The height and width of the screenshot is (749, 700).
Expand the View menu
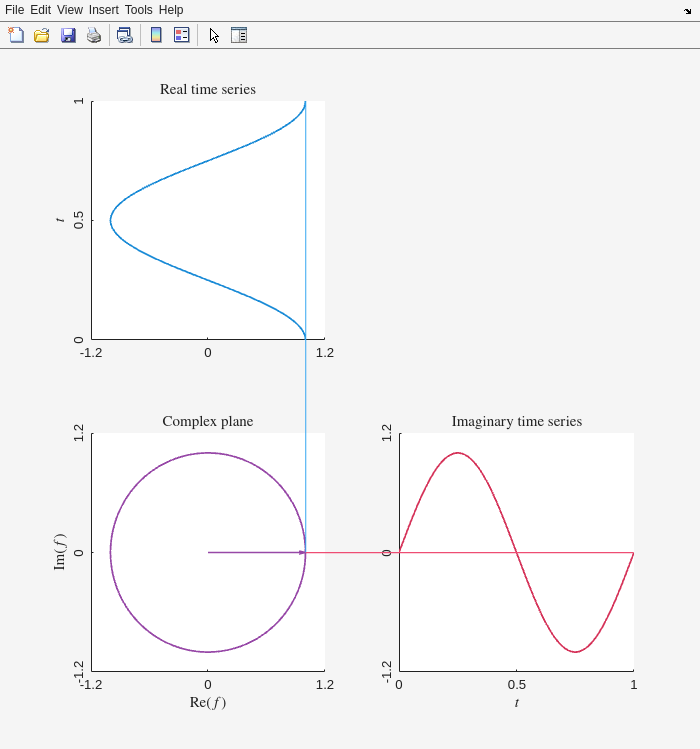[x=70, y=10]
